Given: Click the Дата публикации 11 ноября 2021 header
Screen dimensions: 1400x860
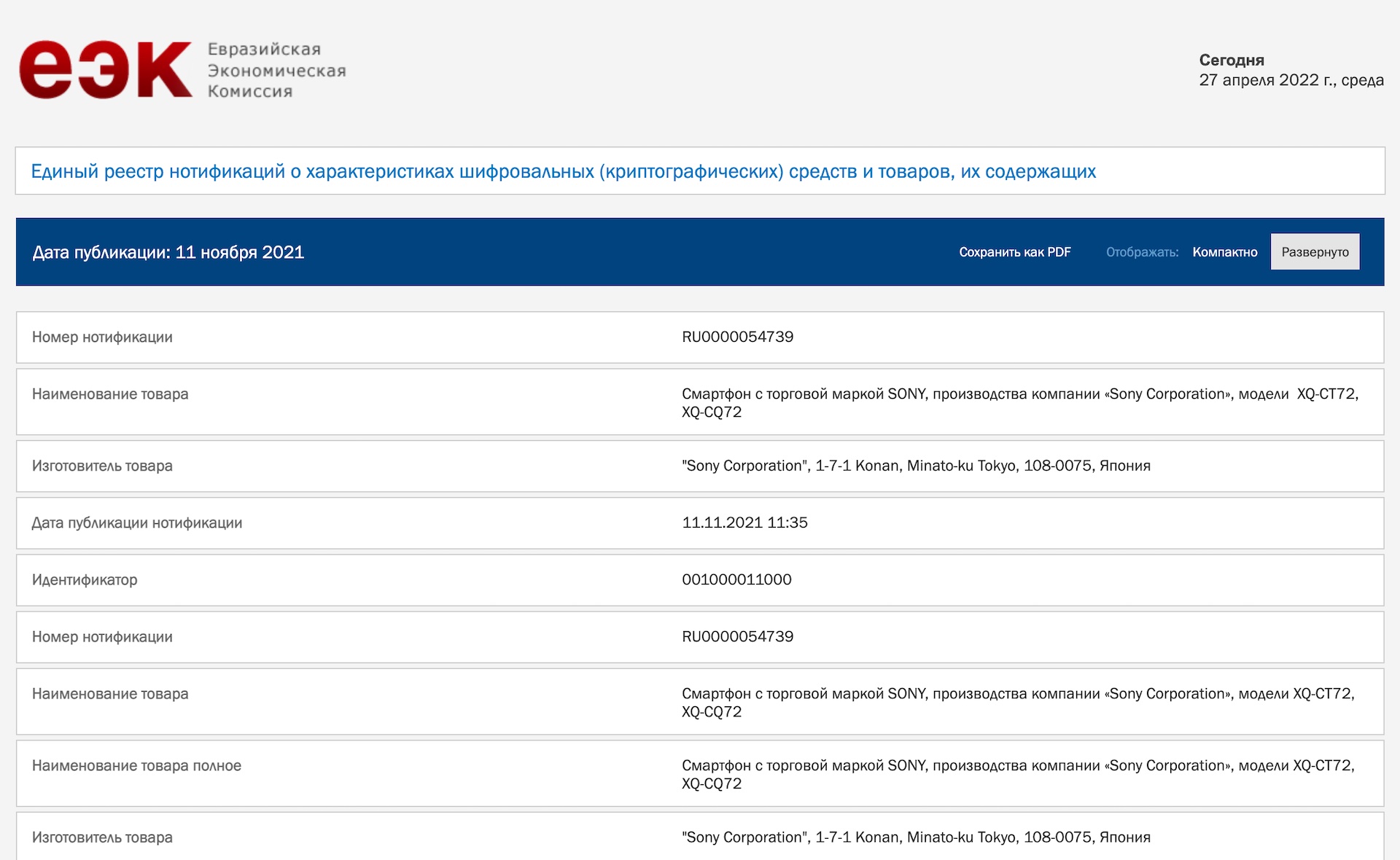Looking at the screenshot, I should (168, 252).
